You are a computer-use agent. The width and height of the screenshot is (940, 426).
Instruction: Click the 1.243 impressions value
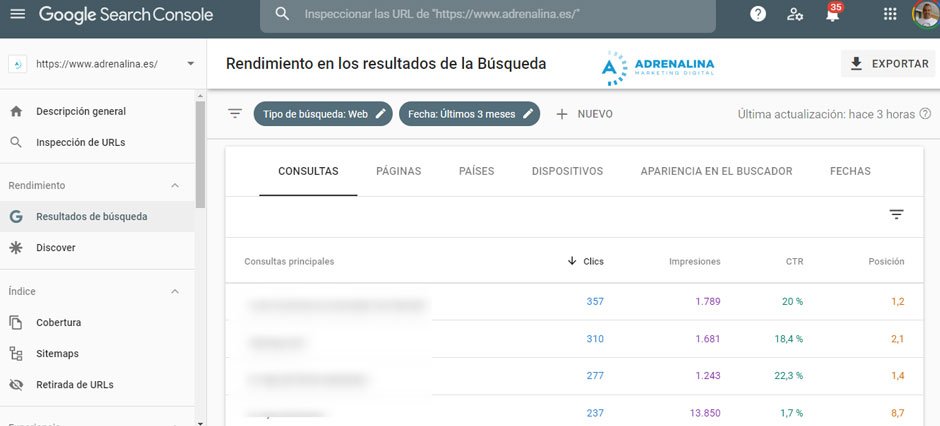tap(708, 376)
